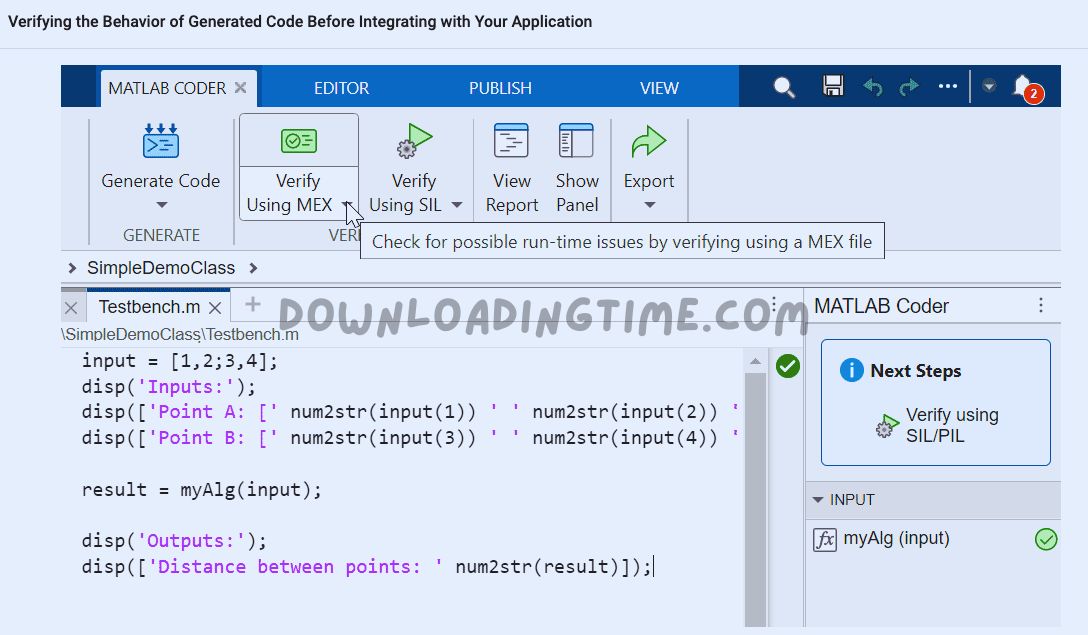Viewport: 1088px width, 635px height.
Task: Click the Undo arrow icon
Action: point(872,87)
